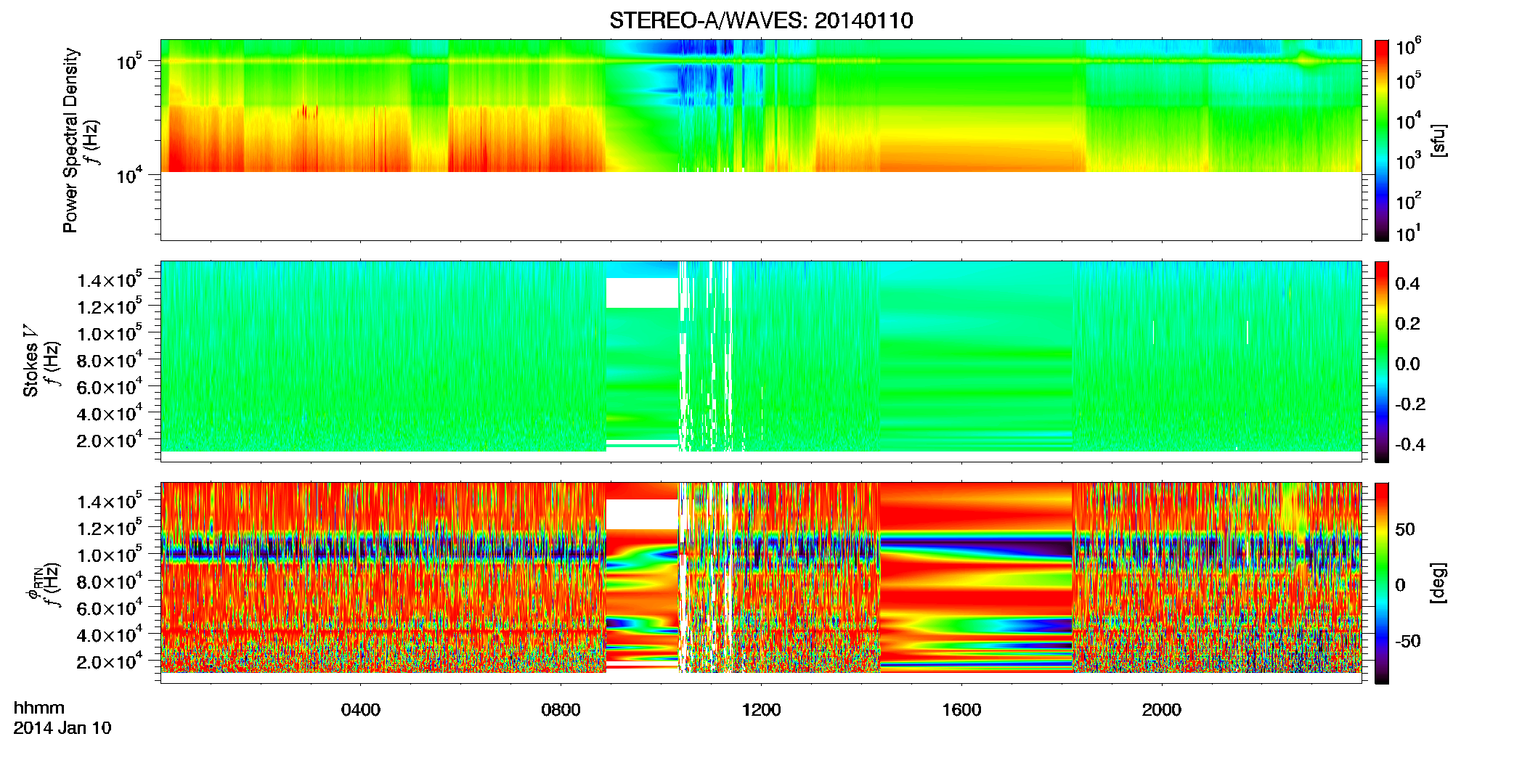This screenshot has width=1522, height=784.
Task: Click the 10^4 tick on power spectrum y-axis
Action: coord(128,175)
